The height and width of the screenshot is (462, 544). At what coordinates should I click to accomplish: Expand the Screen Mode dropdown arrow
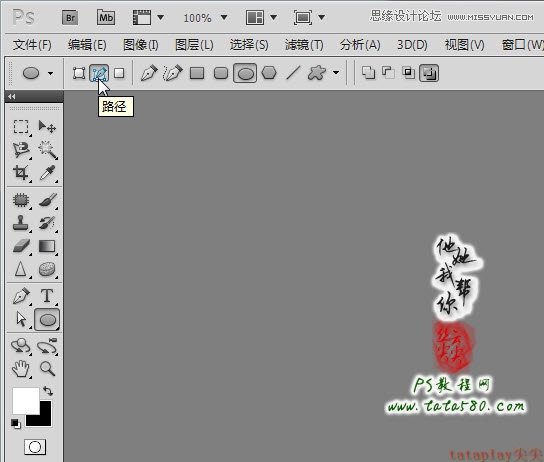[322, 17]
